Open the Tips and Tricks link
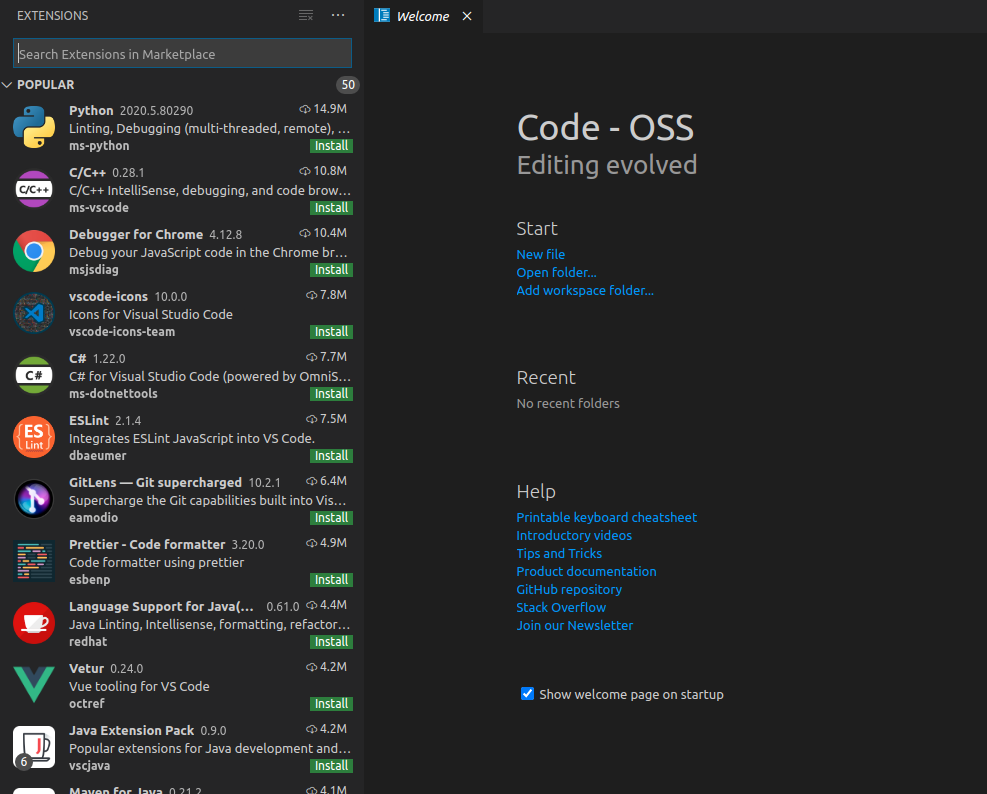987x794 pixels. click(x=559, y=553)
